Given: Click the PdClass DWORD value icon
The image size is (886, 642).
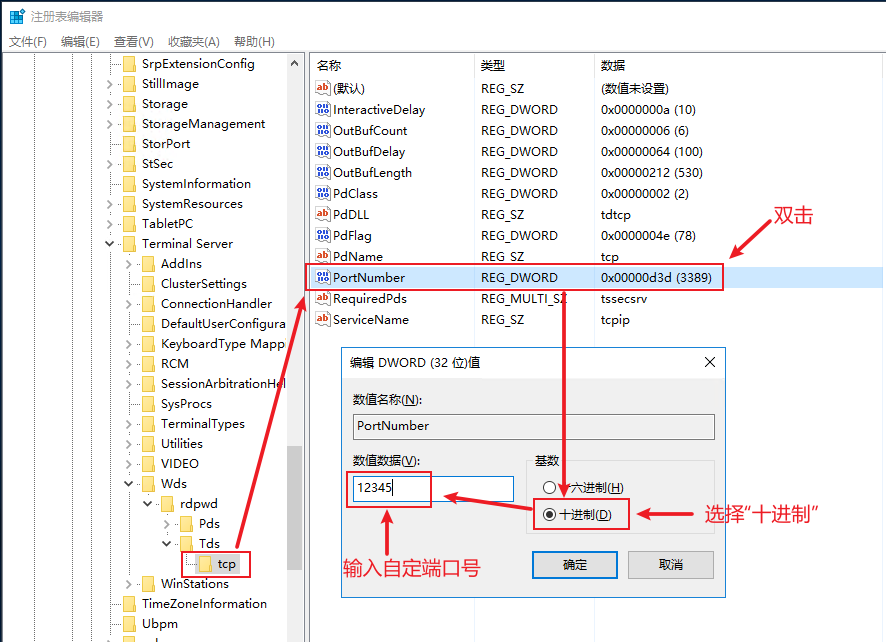Looking at the screenshot, I should coord(323,193).
